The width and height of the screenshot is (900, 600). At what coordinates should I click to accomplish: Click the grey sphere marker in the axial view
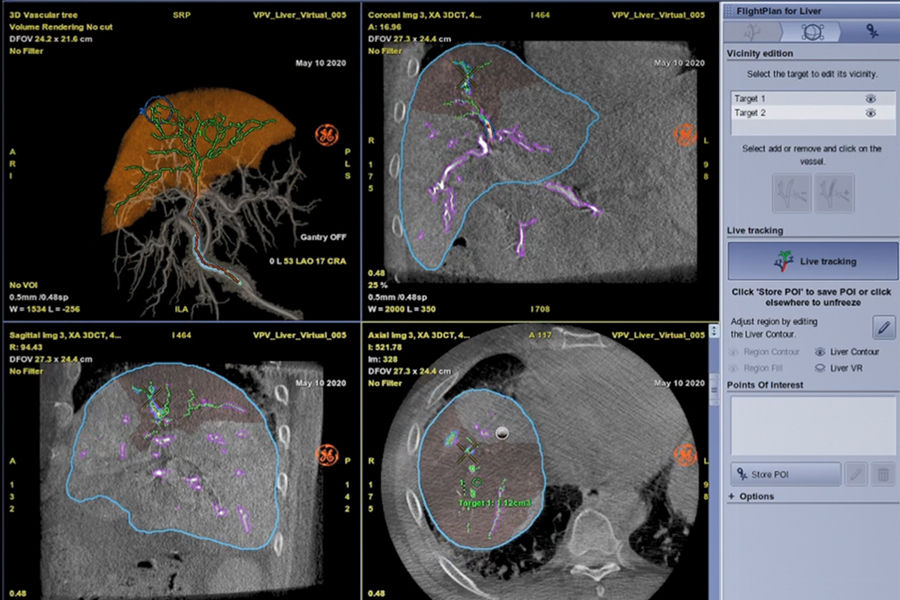[502, 433]
